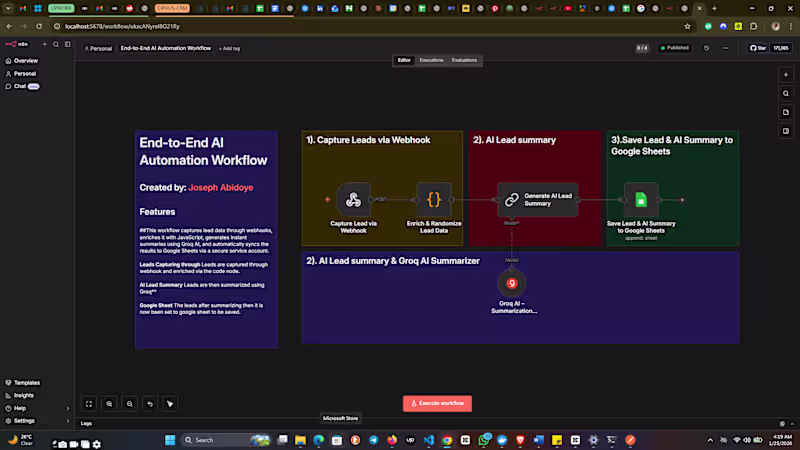Reload the page in the browser

tap(39, 27)
